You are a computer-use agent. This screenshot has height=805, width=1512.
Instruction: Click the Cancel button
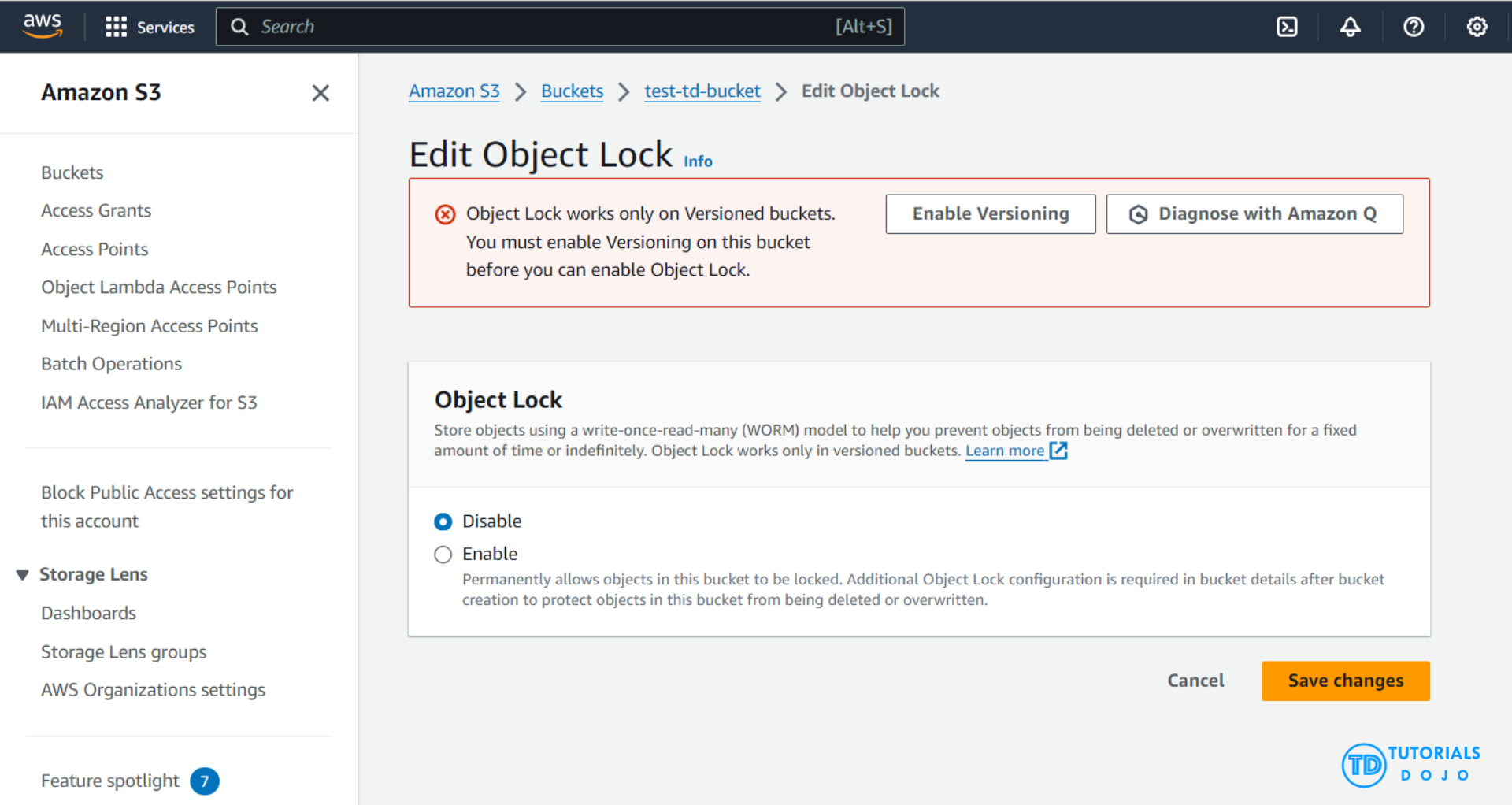click(x=1195, y=681)
